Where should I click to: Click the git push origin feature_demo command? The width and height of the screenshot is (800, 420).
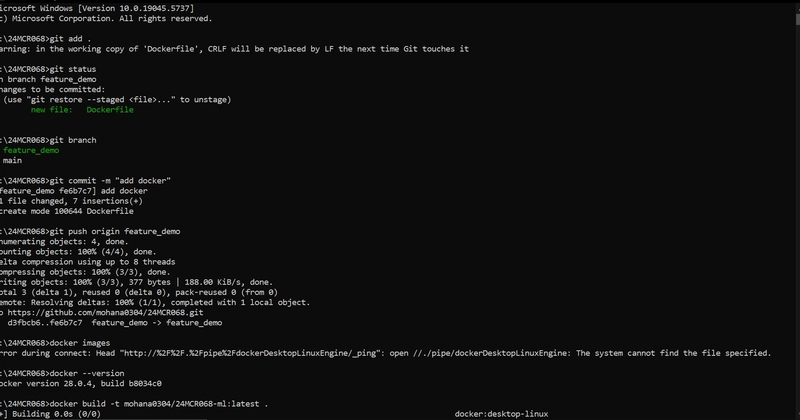point(114,231)
